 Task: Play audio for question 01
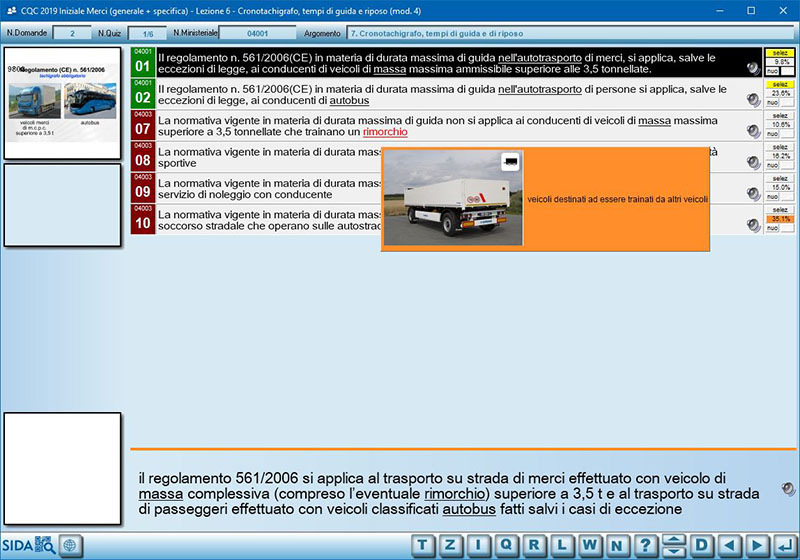(753, 68)
